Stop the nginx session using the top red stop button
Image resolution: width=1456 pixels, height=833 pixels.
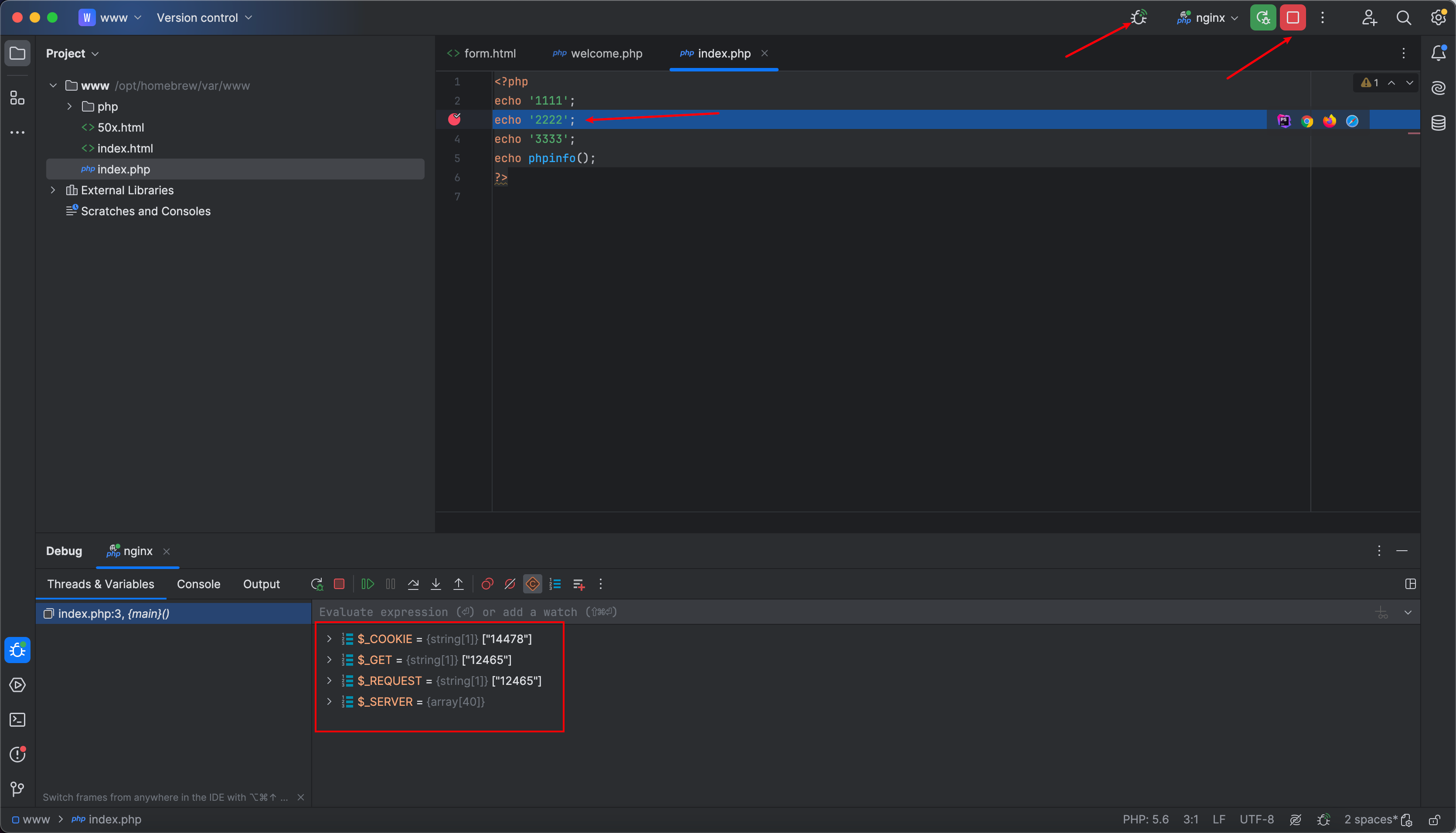(x=1293, y=17)
